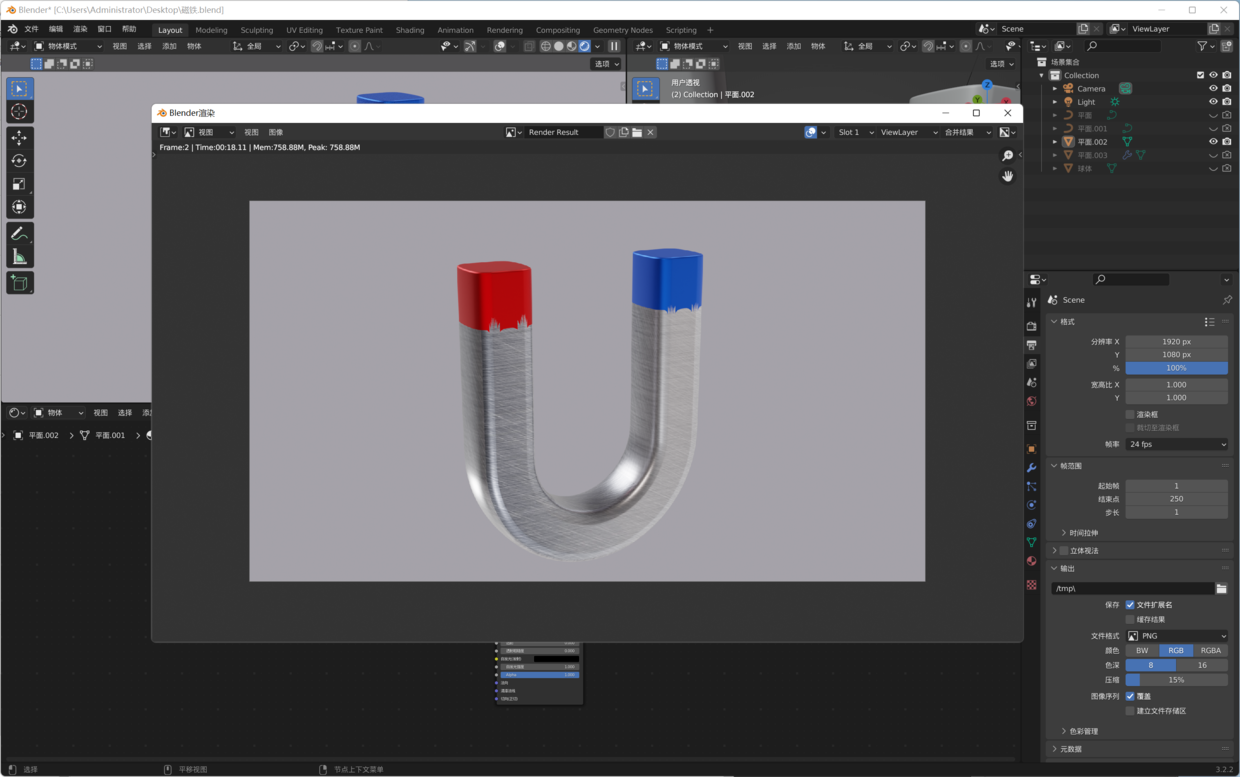The width and height of the screenshot is (1240, 777).
Task: Open the Slot 1 dropdown in render window
Action: click(855, 132)
